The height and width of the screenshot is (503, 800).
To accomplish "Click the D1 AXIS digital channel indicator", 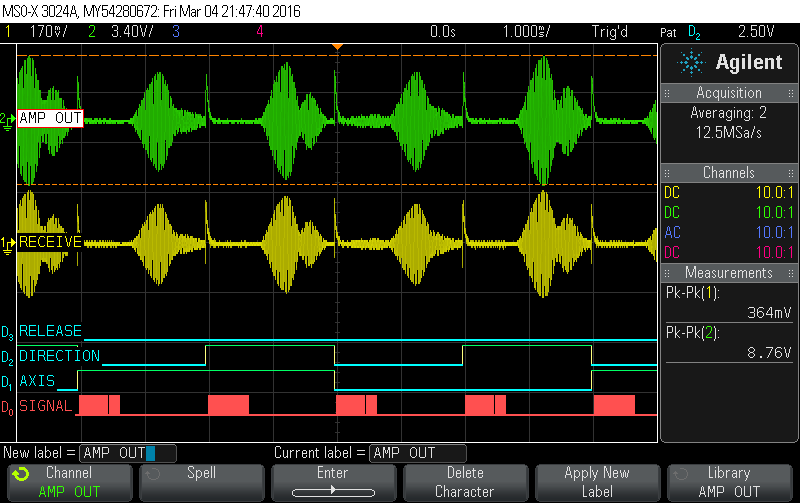I will coord(8,381).
